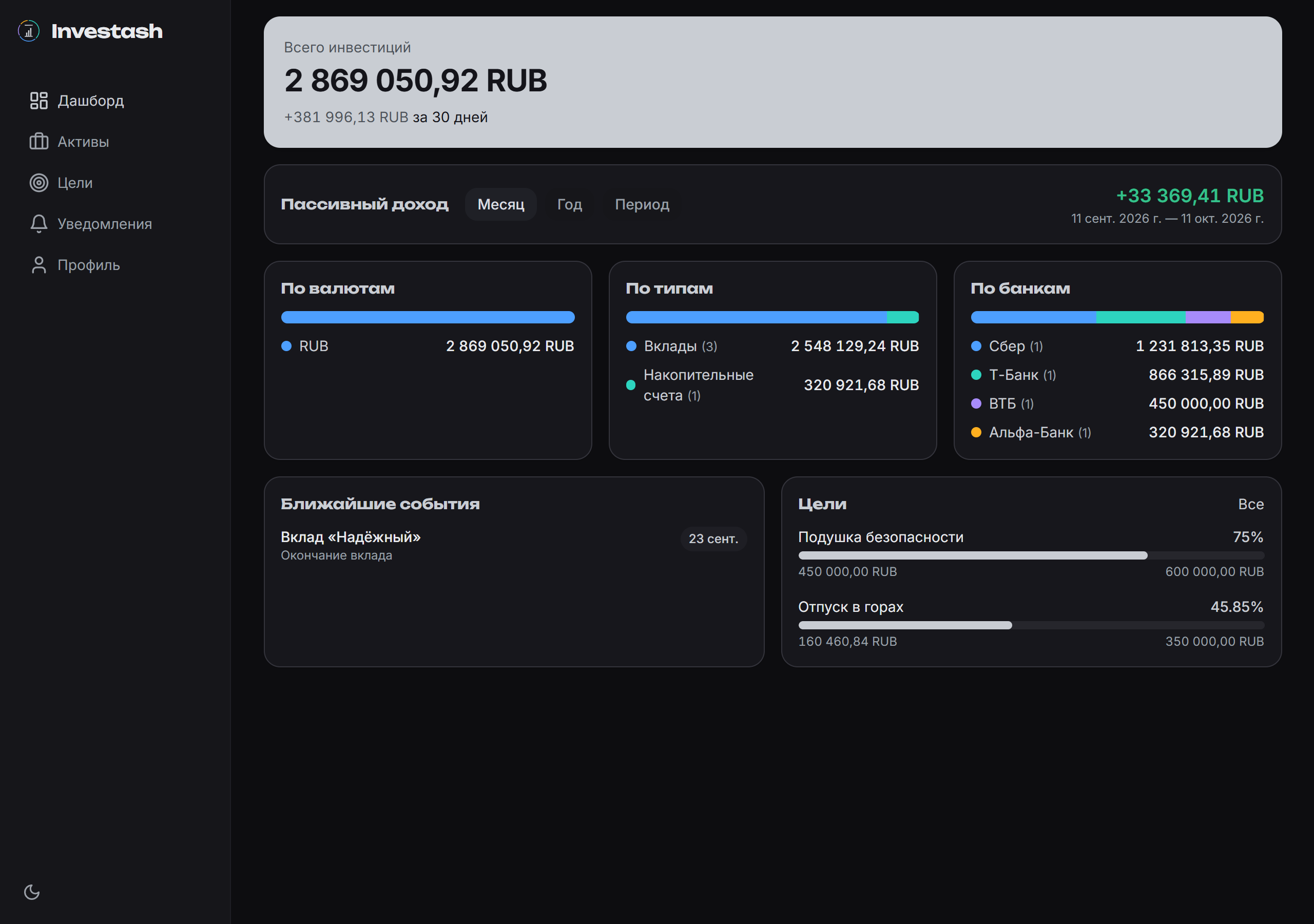1314x924 pixels.
Task: Click the По банкам card heading
Action: coord(1020,288)
